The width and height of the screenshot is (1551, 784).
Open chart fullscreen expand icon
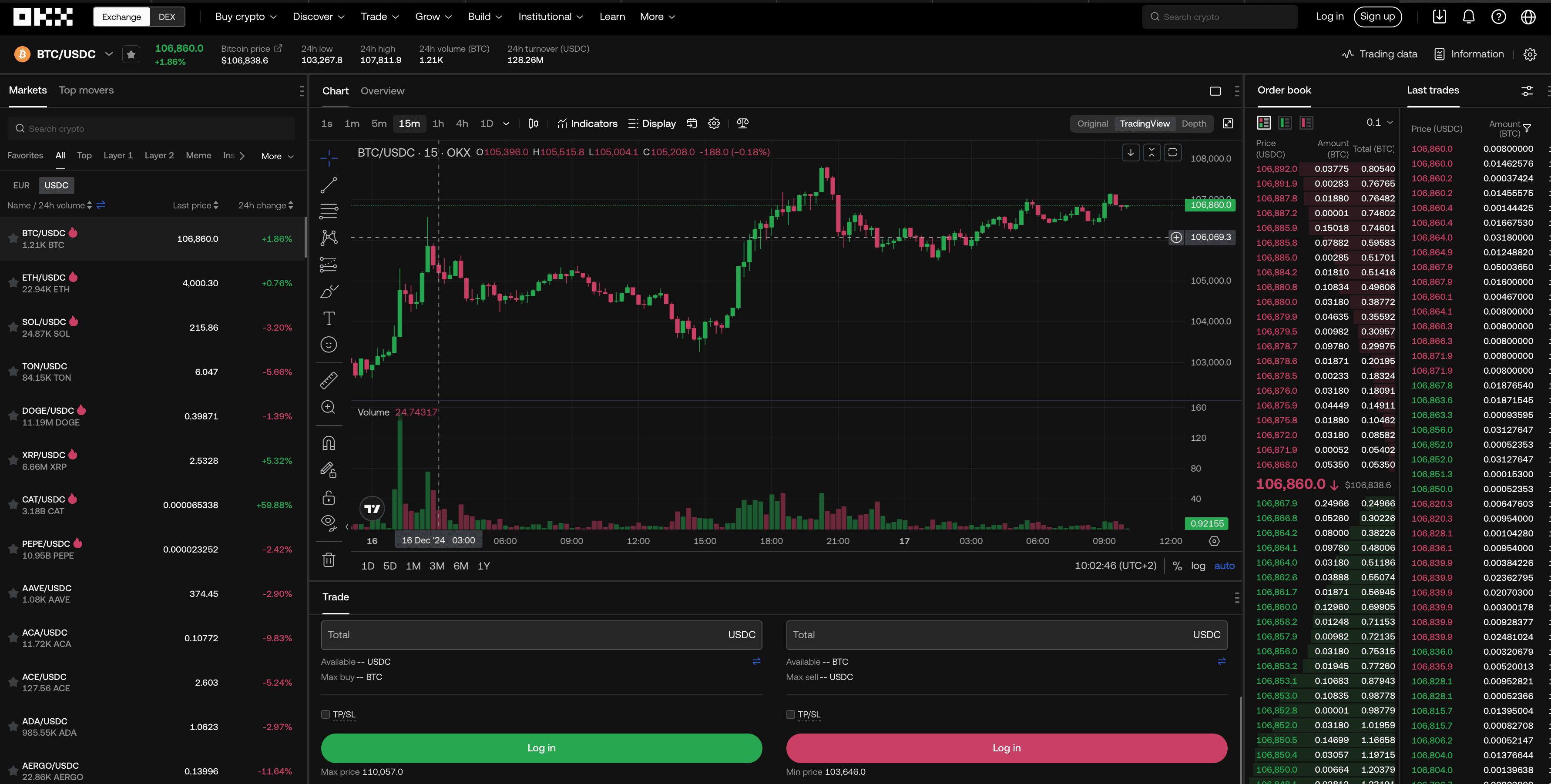pyautogui.click(x=1228, y=124)
